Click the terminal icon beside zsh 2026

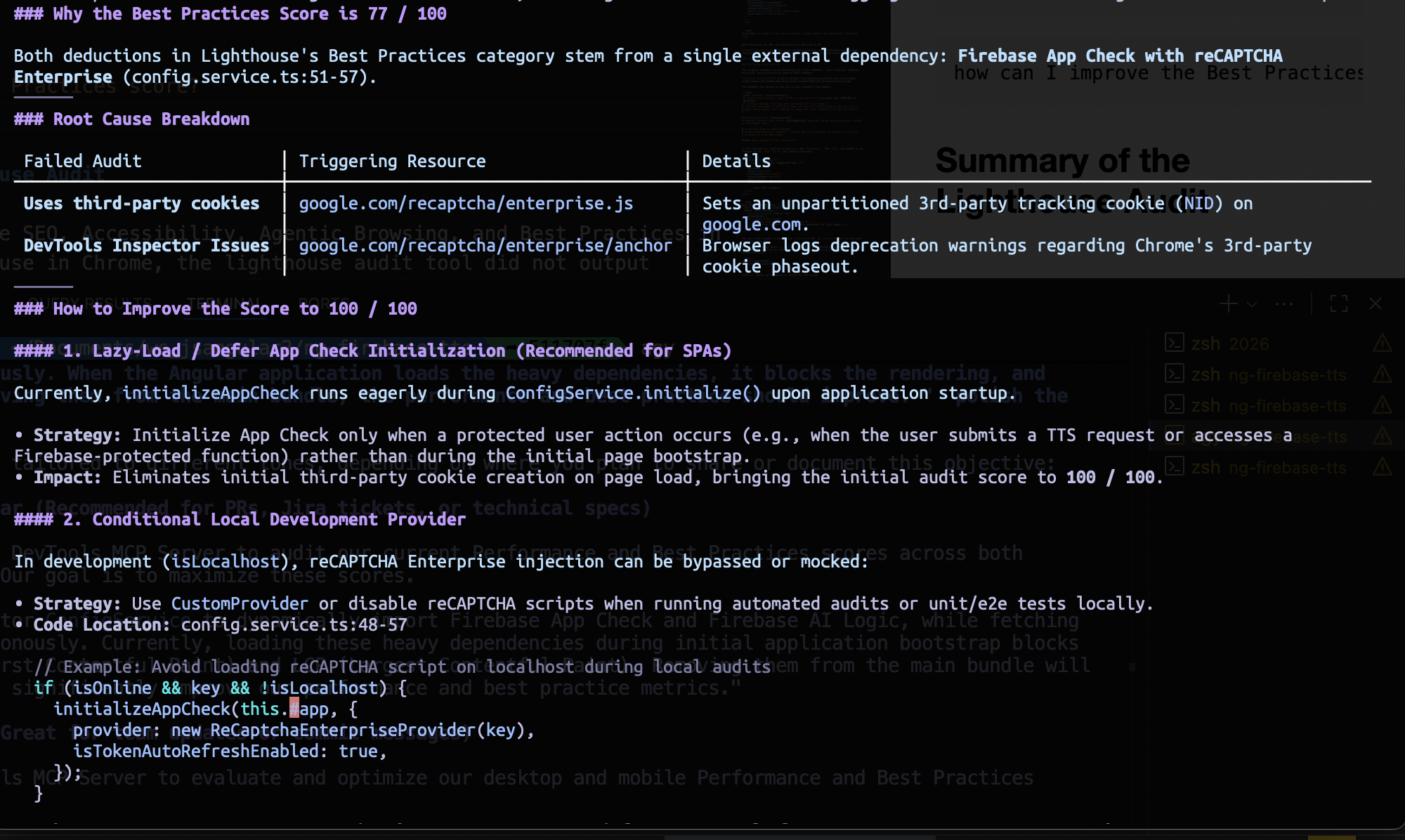pyautogui.click(x=1175, y=343)
